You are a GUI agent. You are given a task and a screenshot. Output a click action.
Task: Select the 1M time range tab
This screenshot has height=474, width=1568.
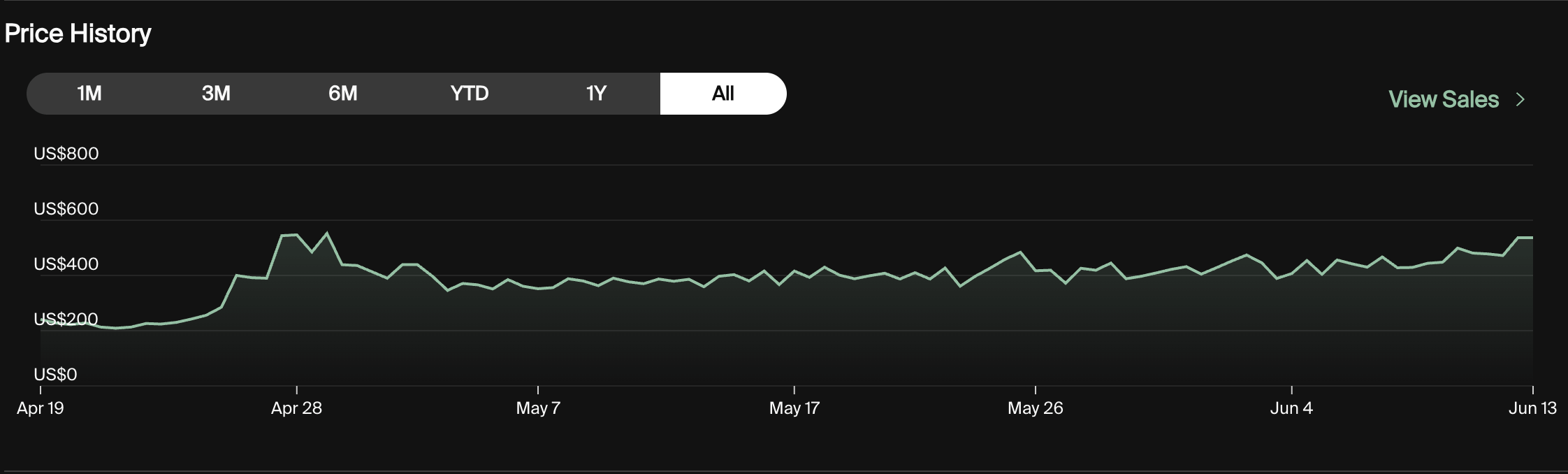point(89,94)
